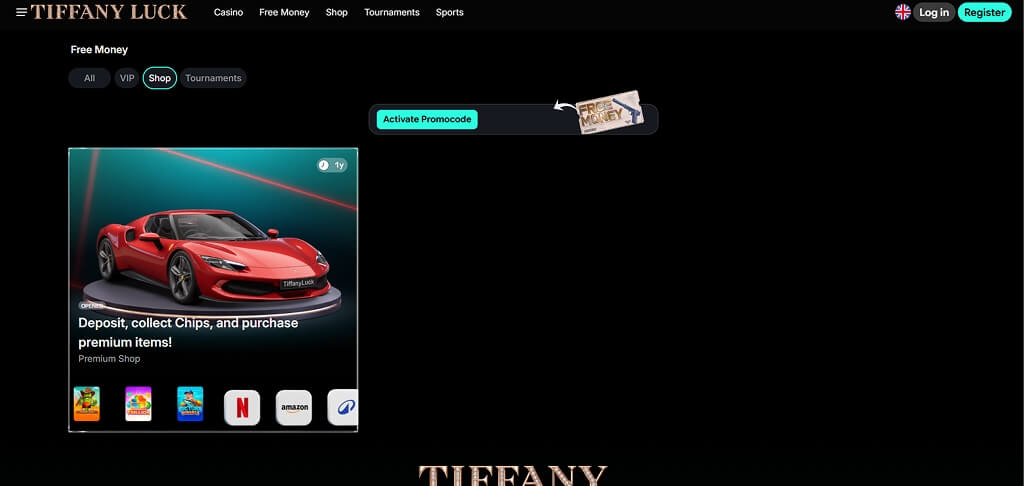Click the blue swoosh brand icon
This screenshot has width=1024, height=486.
tap(342, 408)
